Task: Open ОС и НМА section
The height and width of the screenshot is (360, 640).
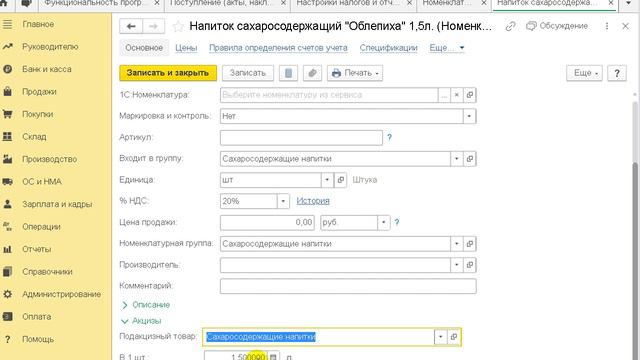Action: [42, 181]
